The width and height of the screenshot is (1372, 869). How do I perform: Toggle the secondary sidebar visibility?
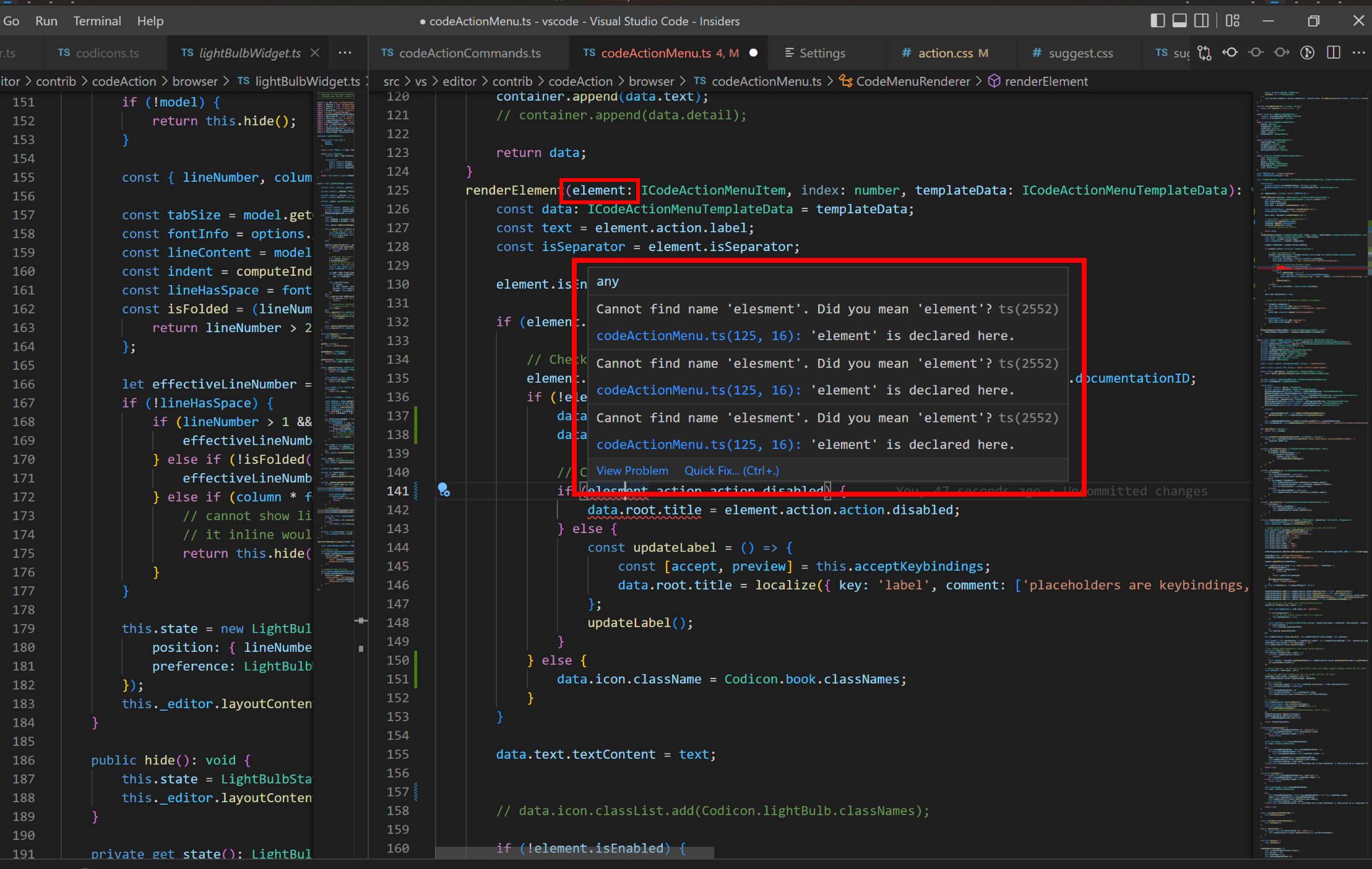pos(1201,21)
